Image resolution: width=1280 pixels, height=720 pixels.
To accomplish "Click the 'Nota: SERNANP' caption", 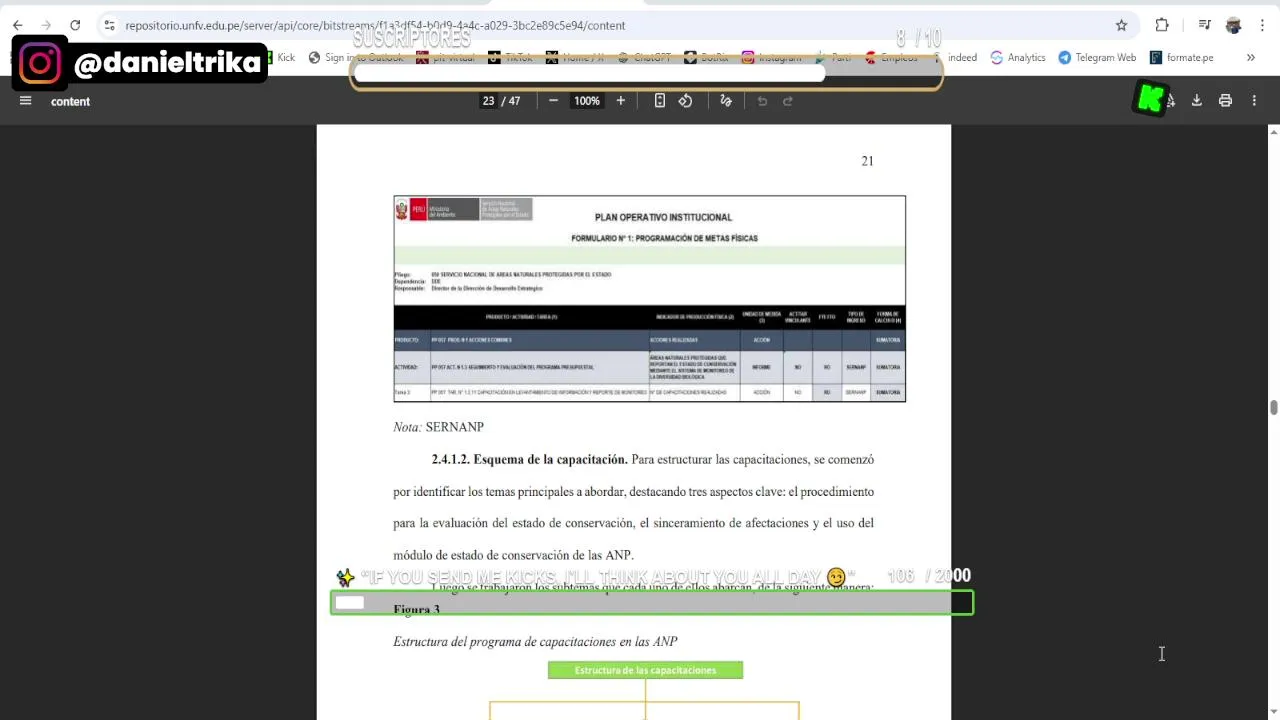I will point(438,427).
